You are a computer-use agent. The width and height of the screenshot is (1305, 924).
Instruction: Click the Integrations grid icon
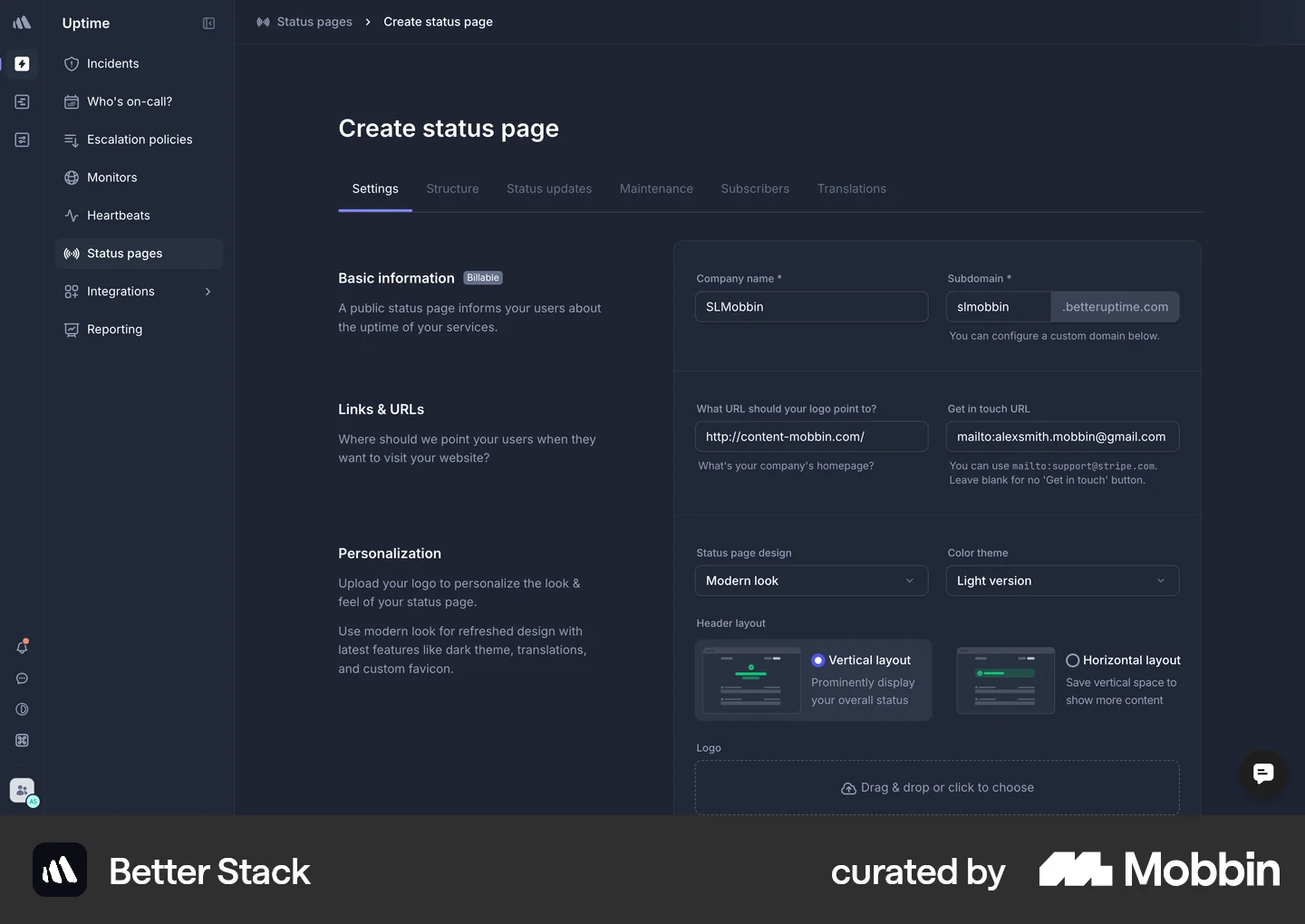pos(72,292)
